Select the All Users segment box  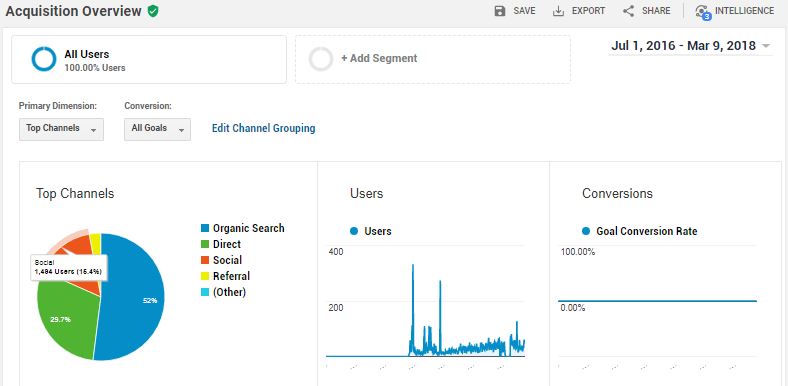coord(149,59)
